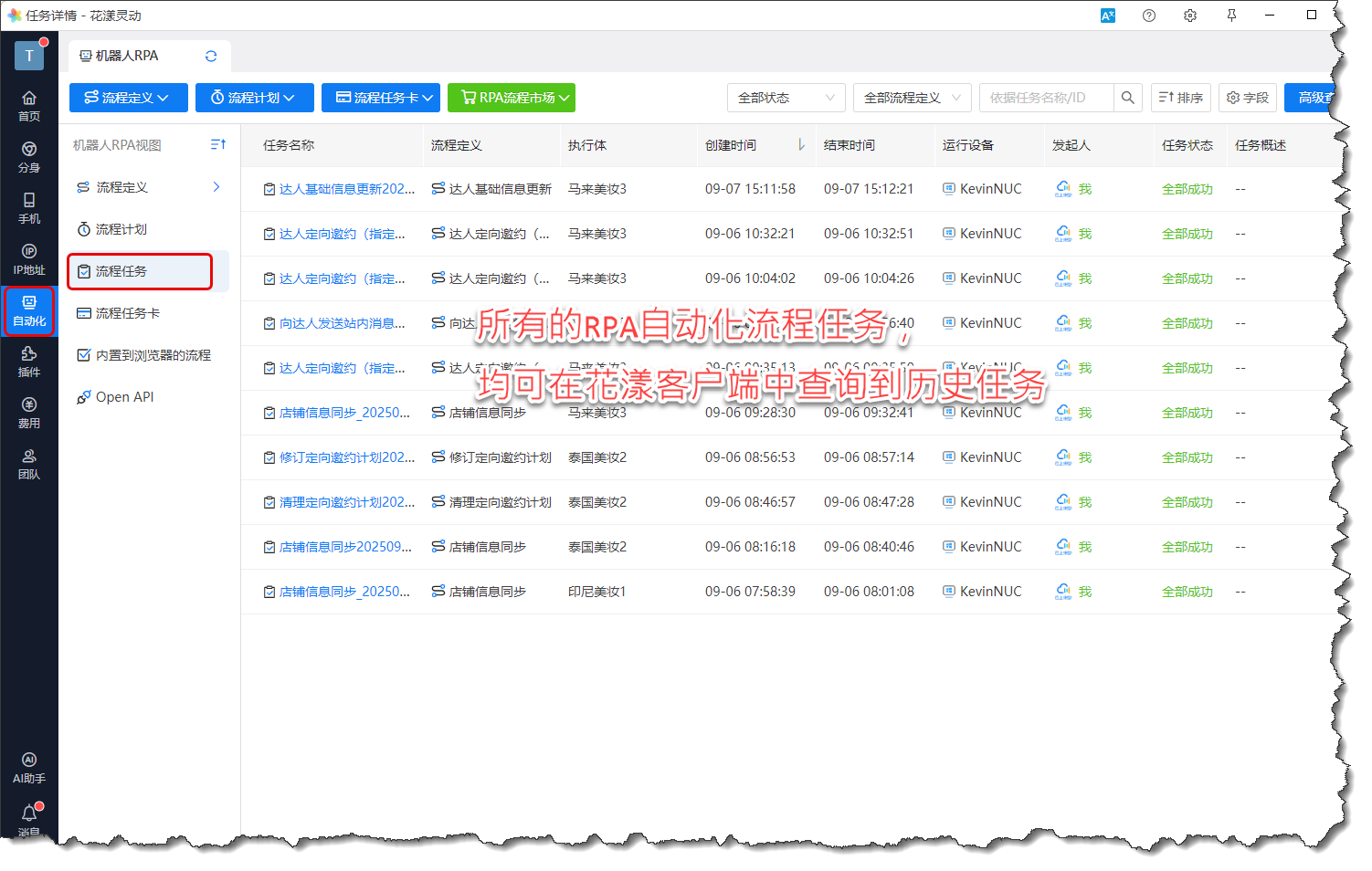The image size is (1372, 871).
Task: Toggle sort on 创建时间 column header
Action: pos(800,145)
